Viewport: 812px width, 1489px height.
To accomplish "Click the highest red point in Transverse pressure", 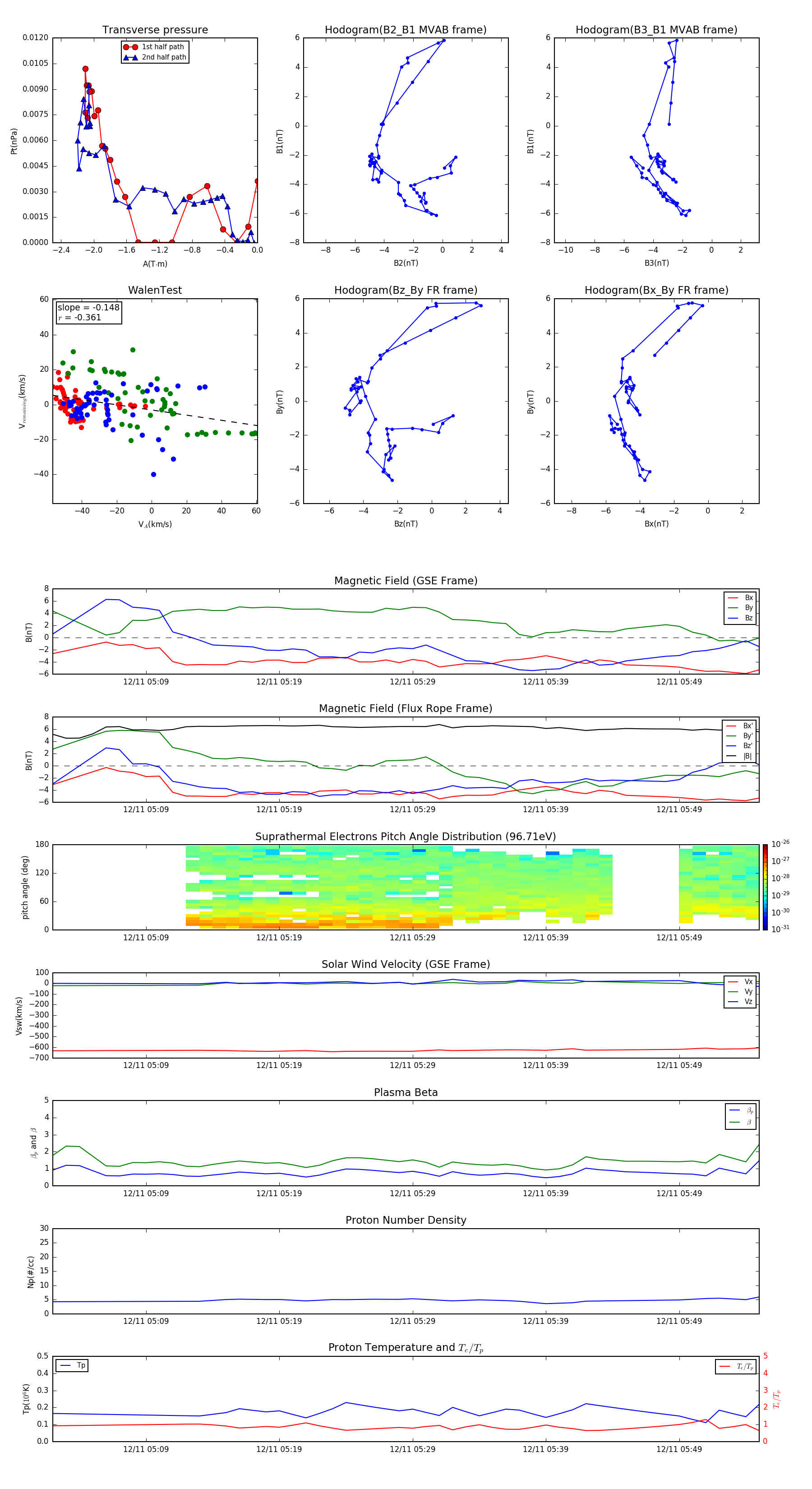I will pos(86,69).
